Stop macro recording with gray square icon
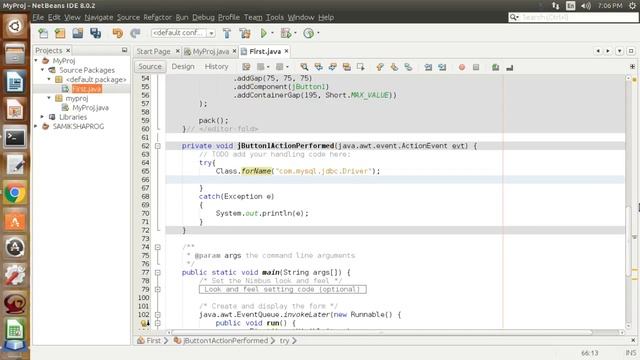Viewport: 640px width, 360px height. (476, 67)
